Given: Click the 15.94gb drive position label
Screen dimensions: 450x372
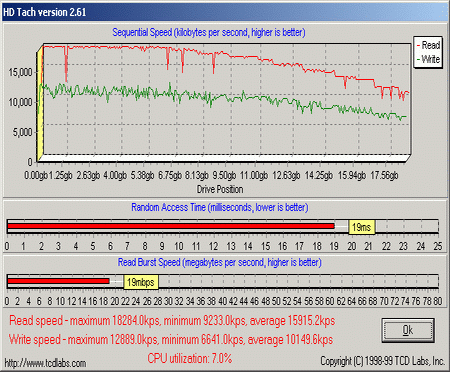Looking at the screenshot, I should click(x=352, y=175).
